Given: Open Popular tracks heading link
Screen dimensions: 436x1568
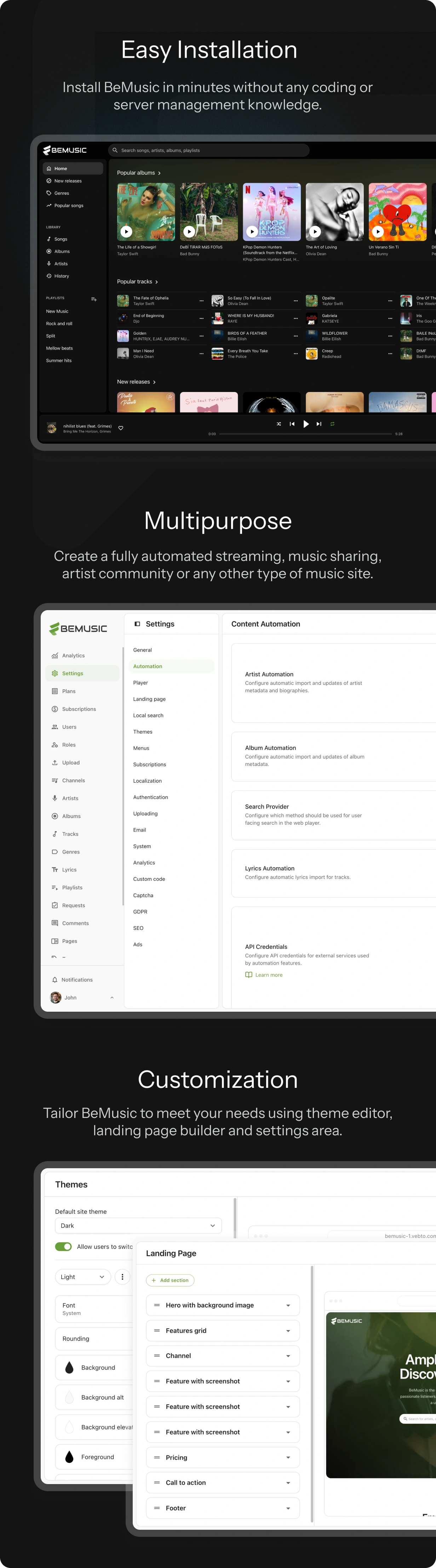Looking at the screenshot, I should coord(137,282).
